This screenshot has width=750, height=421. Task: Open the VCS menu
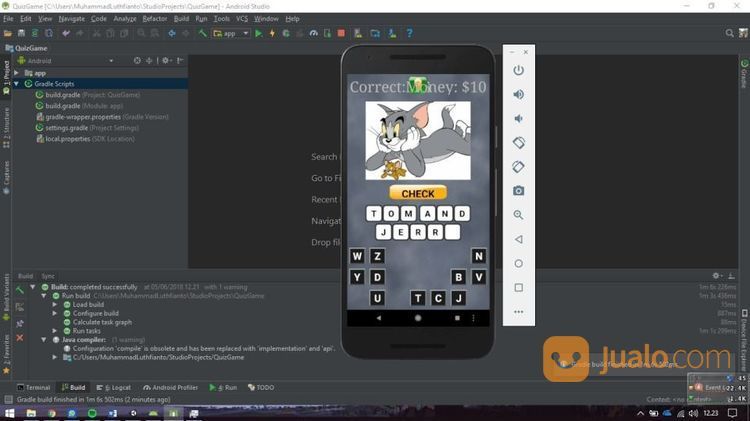pyautogui.click(x=242, y=19)
